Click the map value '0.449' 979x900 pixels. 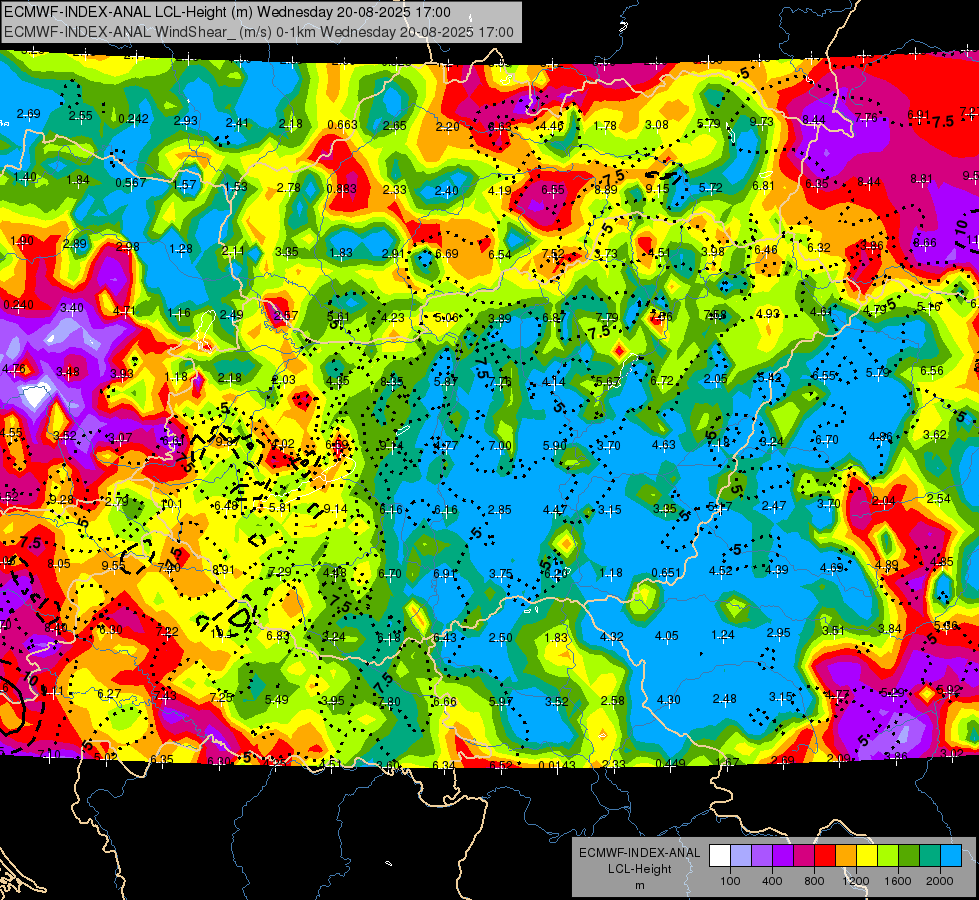pyautogui.click(x=671, y=763)
